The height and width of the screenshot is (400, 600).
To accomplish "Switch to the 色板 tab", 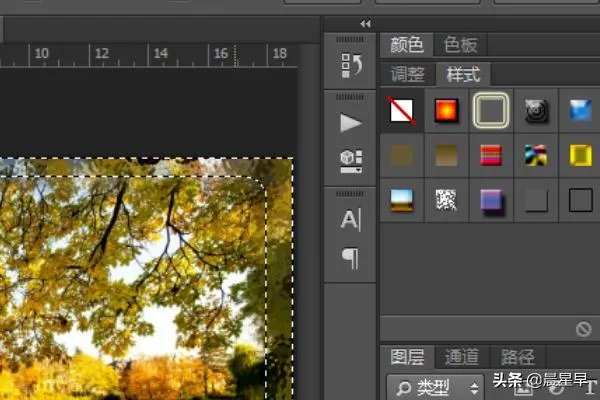I will [x=460, y=44].
